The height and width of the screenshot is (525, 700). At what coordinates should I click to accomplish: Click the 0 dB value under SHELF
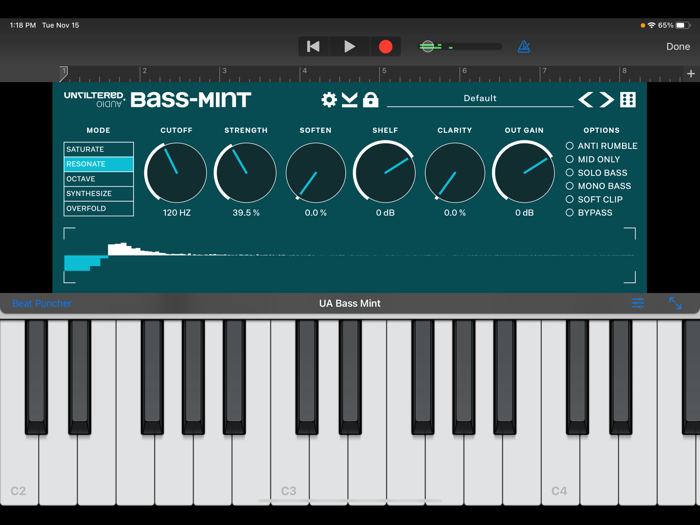click(385, 213)
